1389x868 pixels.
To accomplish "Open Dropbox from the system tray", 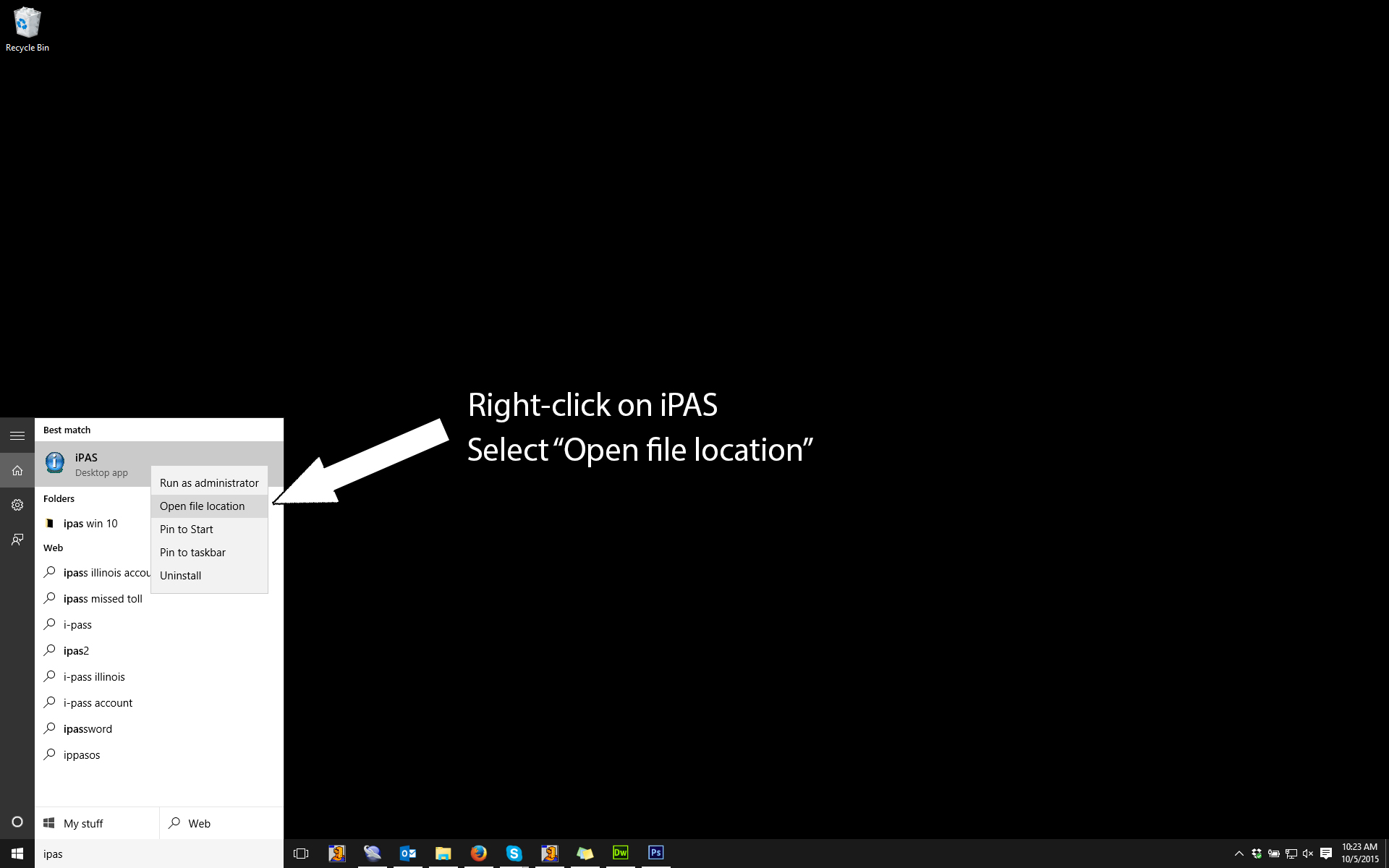I will [x=1256, y=853].
